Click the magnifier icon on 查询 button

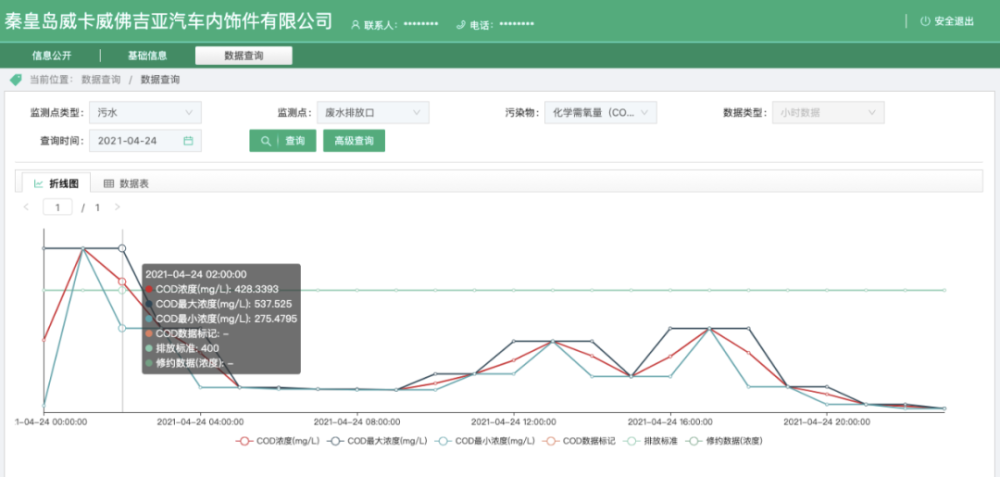click(265, 141)
